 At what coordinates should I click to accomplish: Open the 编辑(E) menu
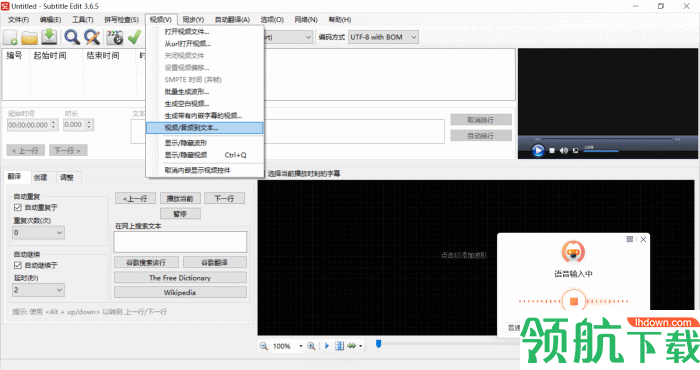click(x=50, y=20)
